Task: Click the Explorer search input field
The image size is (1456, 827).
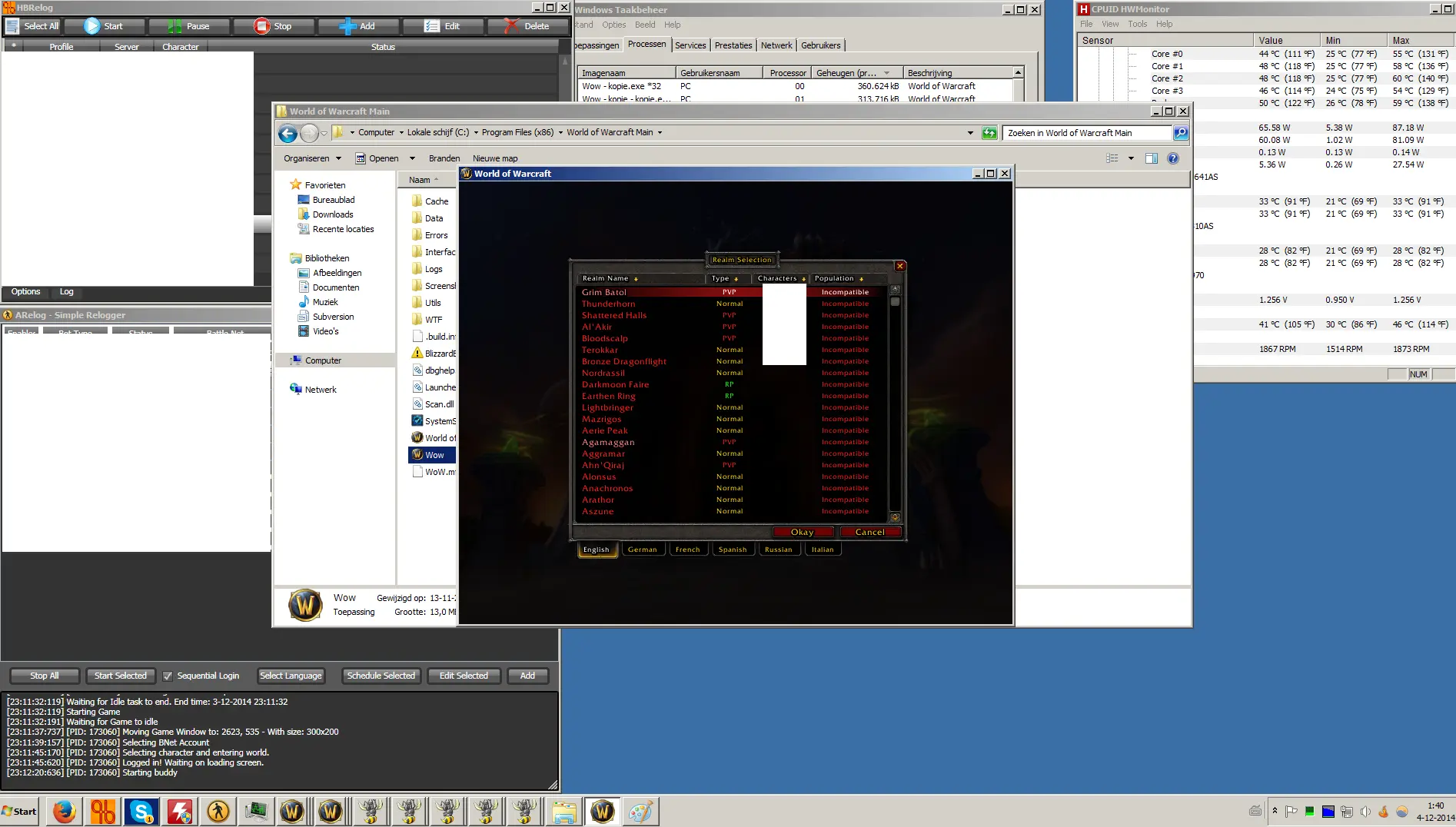Action: 1086,133
